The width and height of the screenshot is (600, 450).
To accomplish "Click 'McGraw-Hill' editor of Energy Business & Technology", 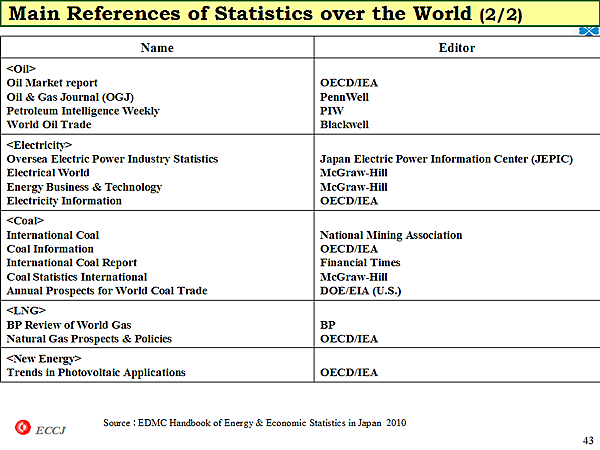I will click(354, 187).
